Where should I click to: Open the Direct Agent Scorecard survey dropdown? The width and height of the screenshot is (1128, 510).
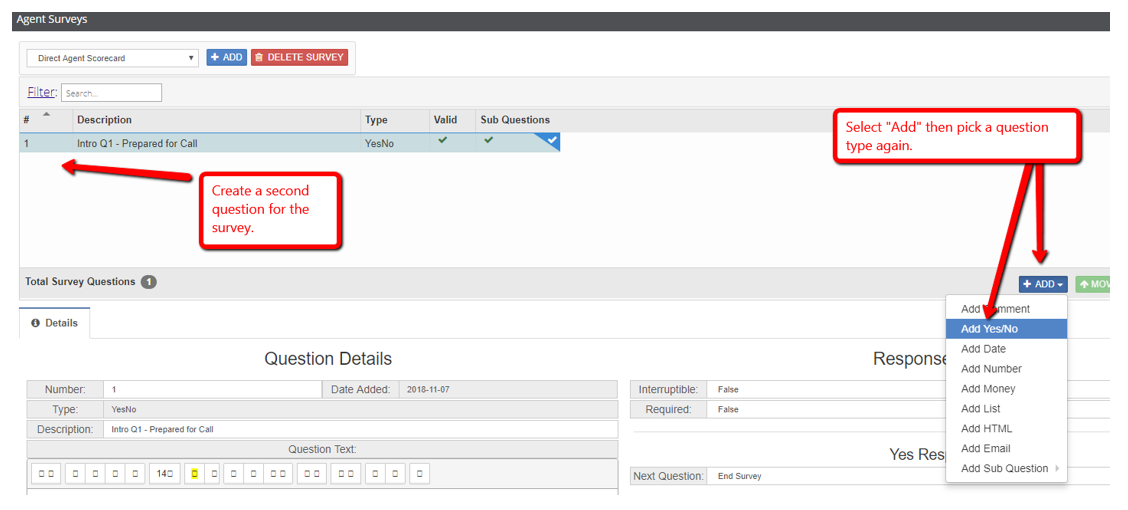click(112, 58)
